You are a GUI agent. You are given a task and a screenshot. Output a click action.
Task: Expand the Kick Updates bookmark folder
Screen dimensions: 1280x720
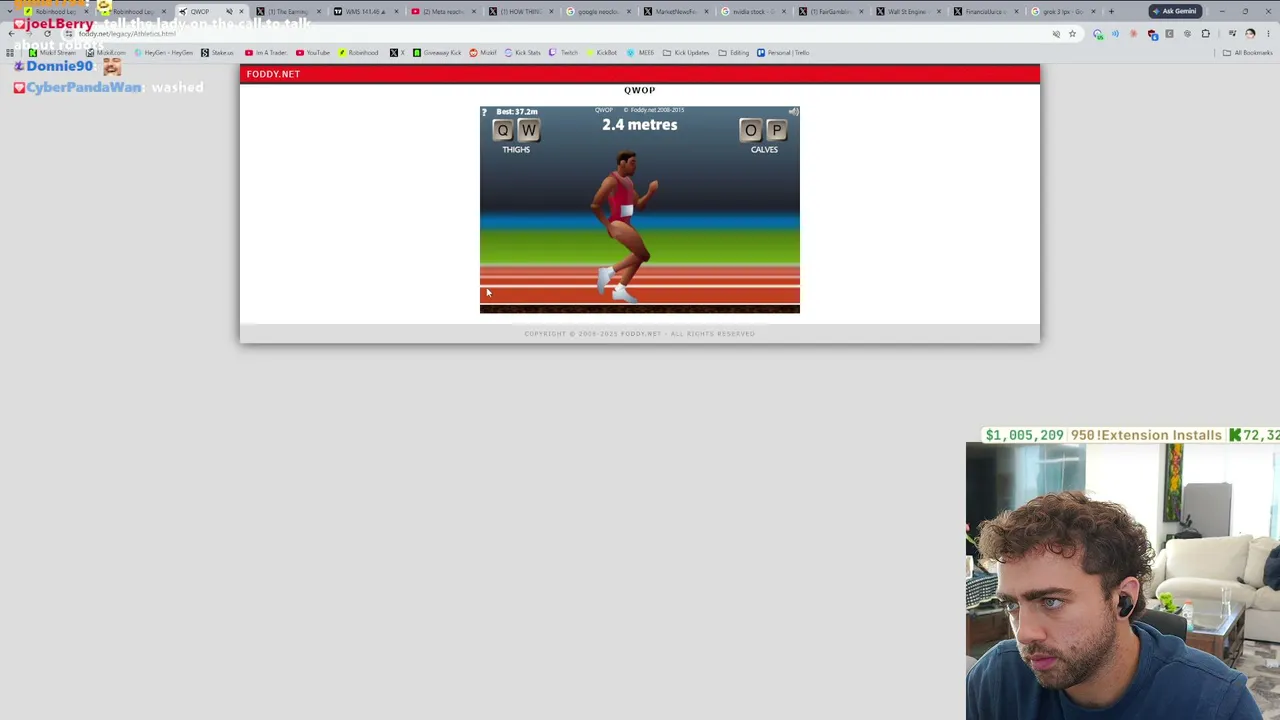[x=686, y=53]
